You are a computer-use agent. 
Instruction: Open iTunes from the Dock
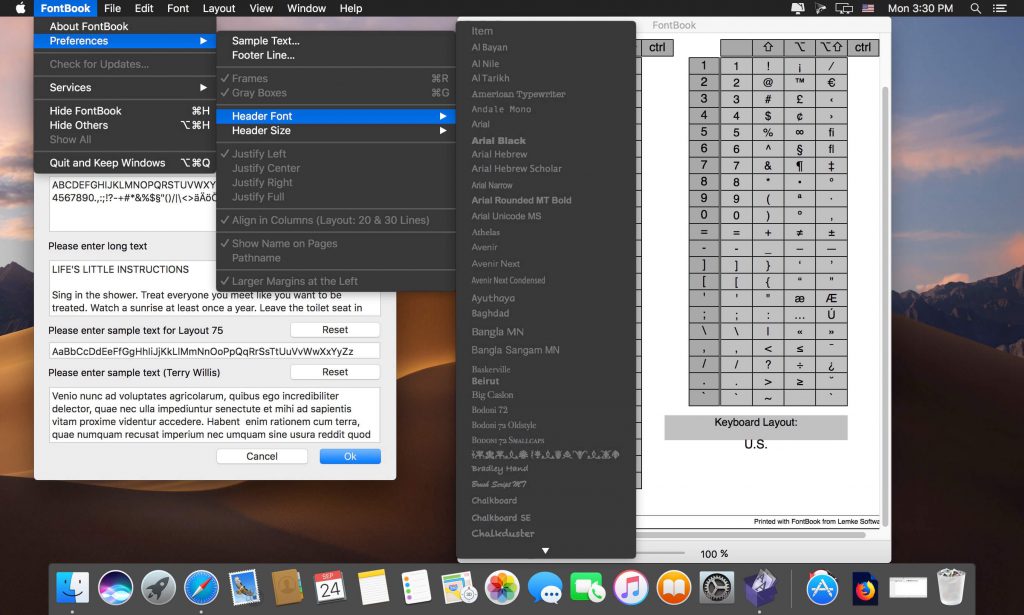[x=631, y=588]
